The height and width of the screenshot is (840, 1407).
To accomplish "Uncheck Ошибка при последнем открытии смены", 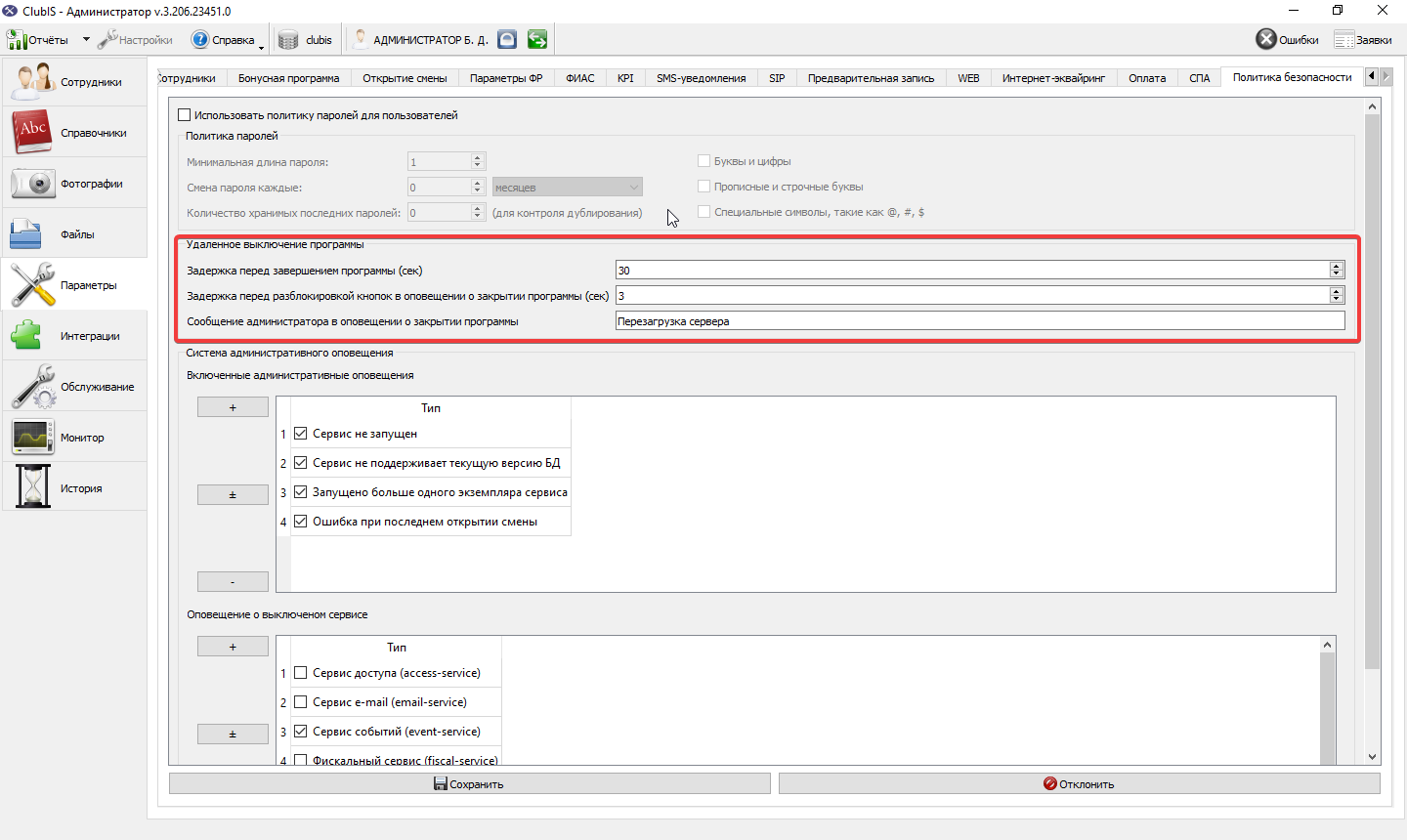I will point(301,522).
